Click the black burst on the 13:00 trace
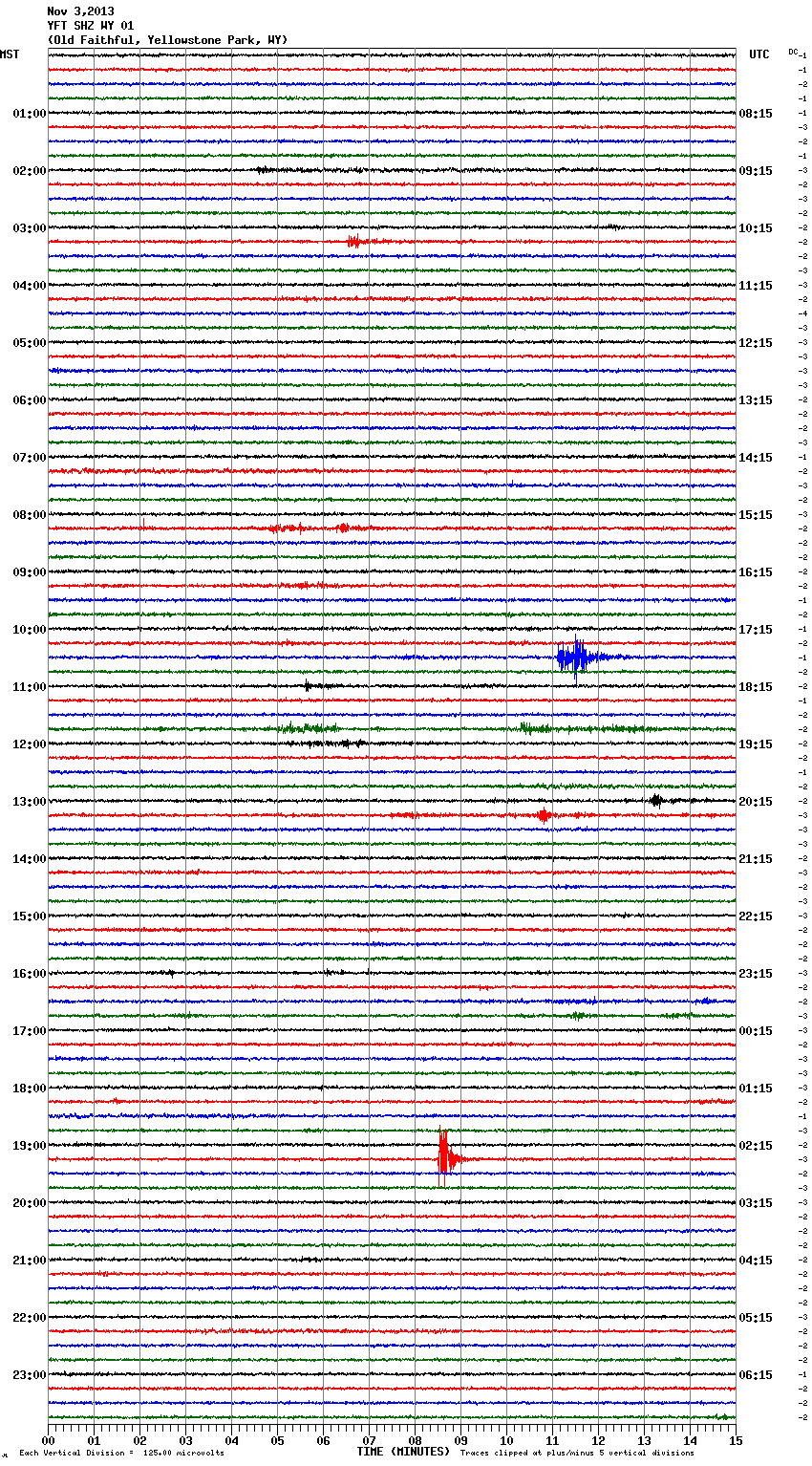Viewport: 812px width, 1466px height. pos(656,801)
